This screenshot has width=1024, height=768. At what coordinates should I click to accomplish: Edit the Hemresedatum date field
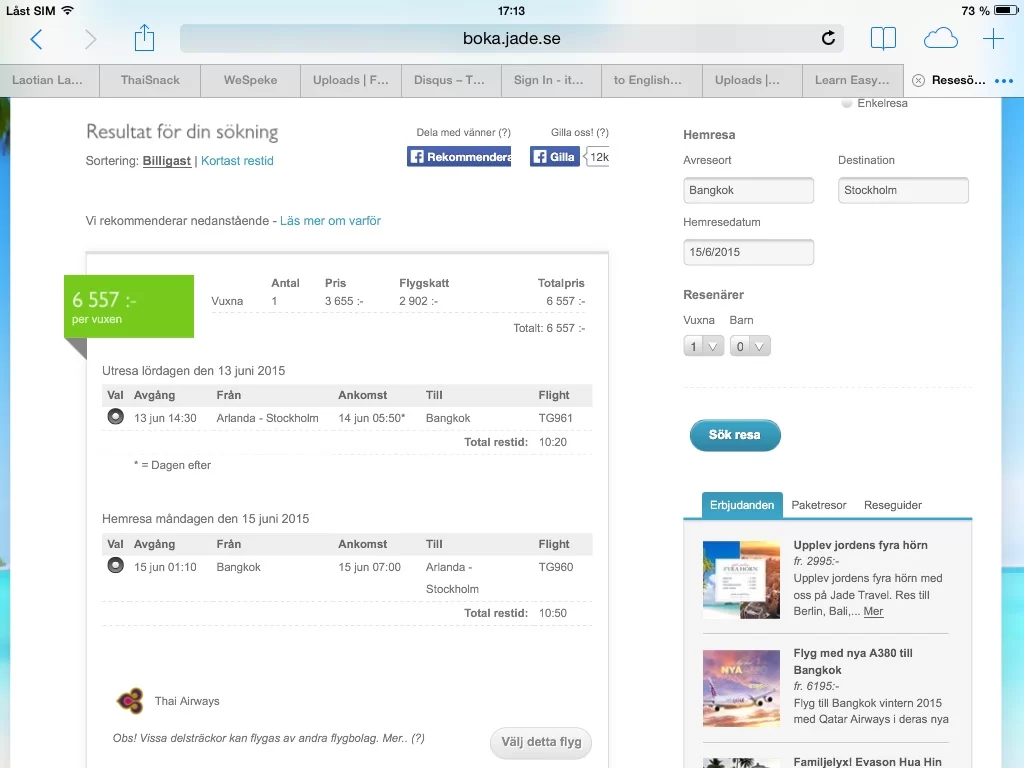pos(748,252)
